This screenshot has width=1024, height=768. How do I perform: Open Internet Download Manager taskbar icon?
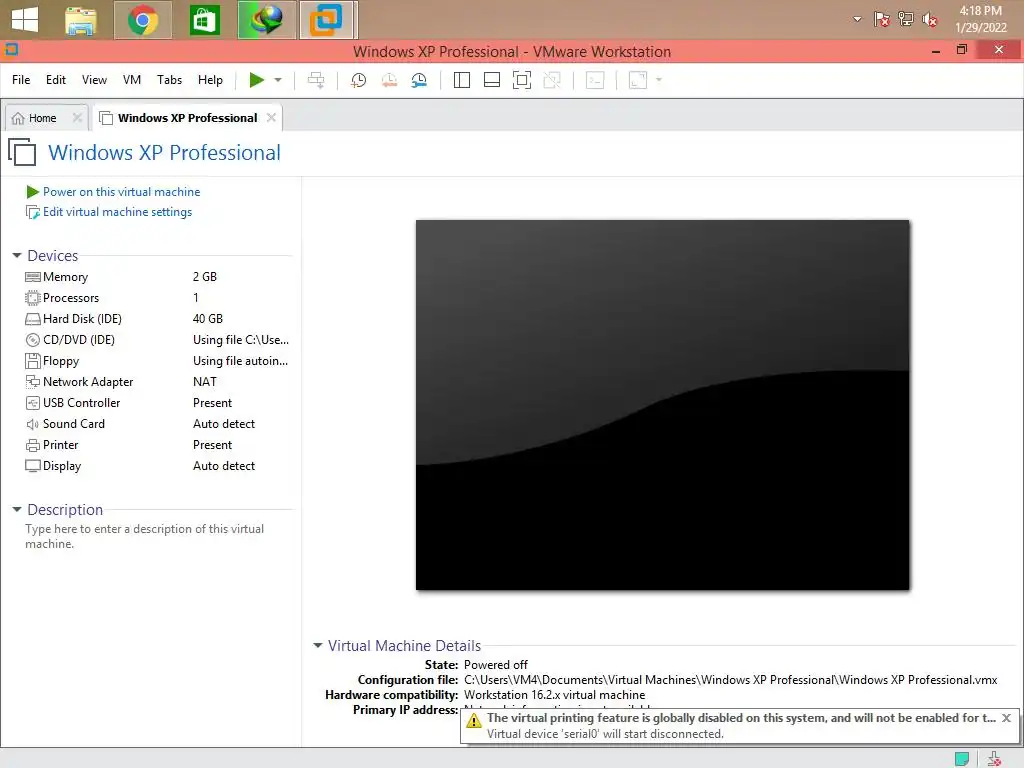click(x=266, y=20)
